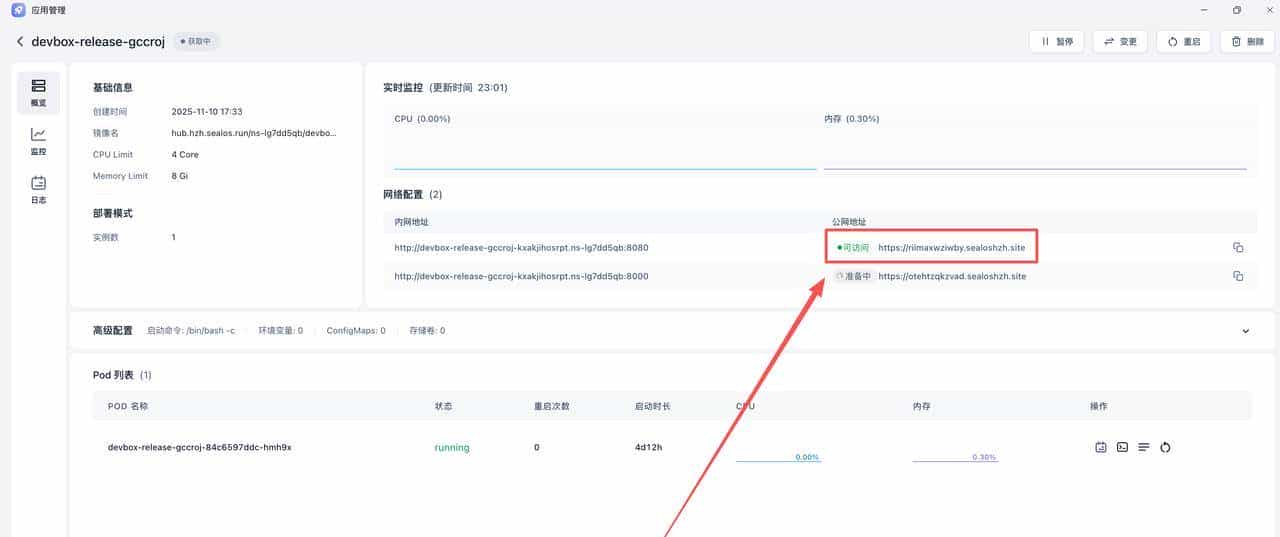Click the 创建时间 value 2025-11-10 17:33

pos(207,112)
